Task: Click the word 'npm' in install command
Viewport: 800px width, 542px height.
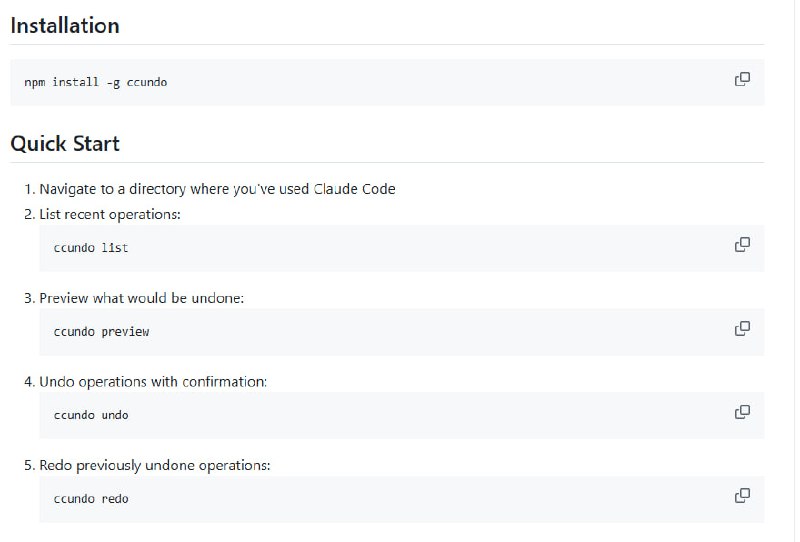Action: click(34, 82)
